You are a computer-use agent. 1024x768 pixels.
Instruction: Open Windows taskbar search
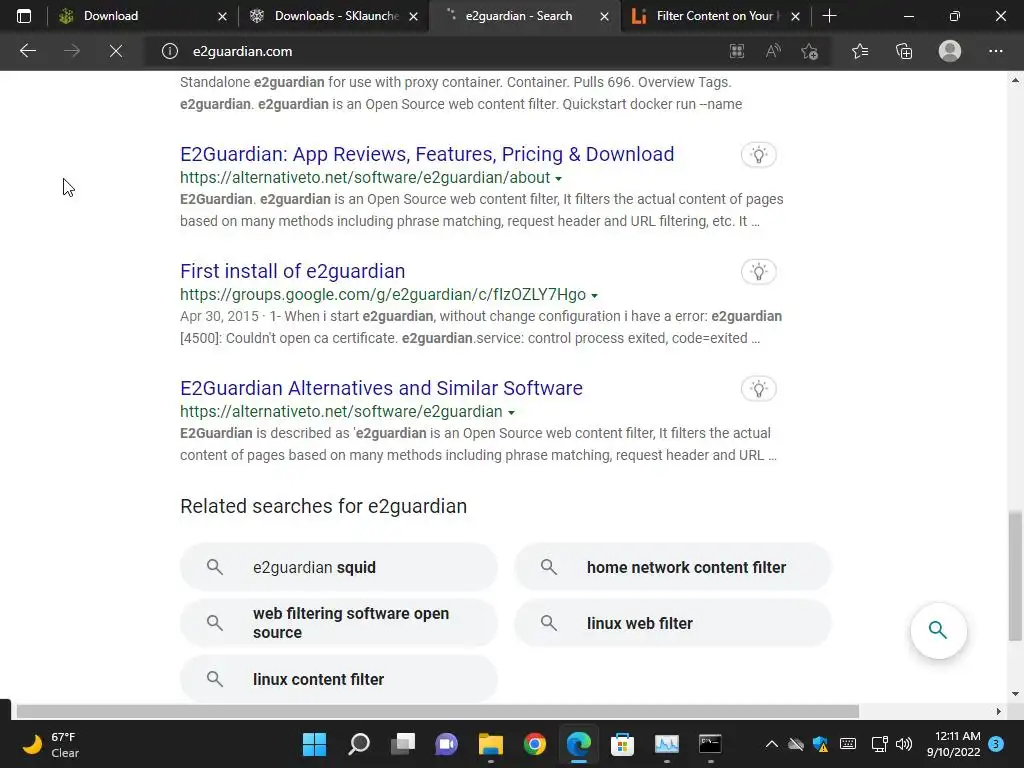(x=359, y=744)
